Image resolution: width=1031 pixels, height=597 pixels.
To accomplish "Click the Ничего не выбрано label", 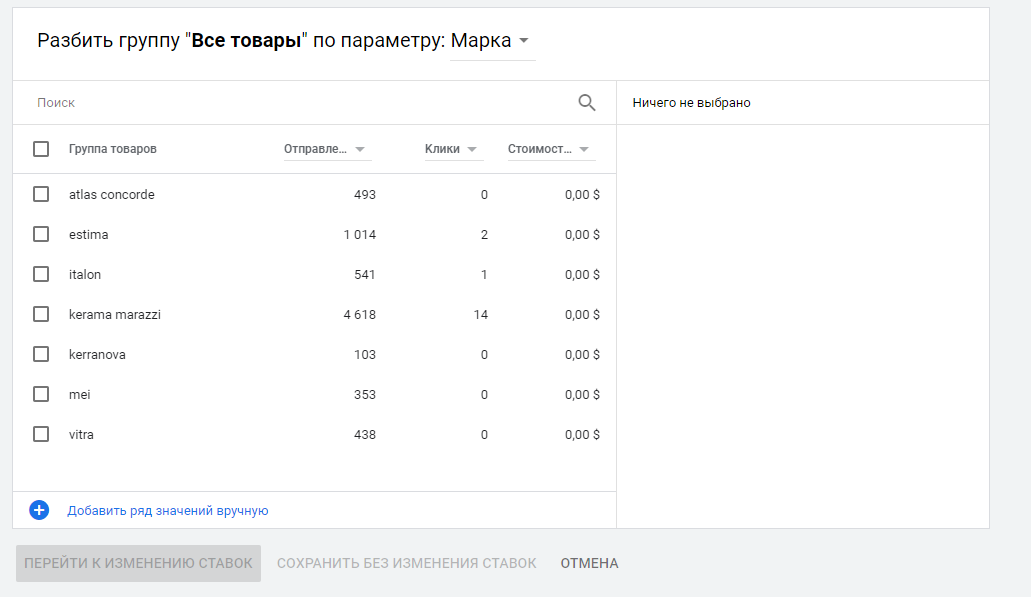I will coord(692,103).
